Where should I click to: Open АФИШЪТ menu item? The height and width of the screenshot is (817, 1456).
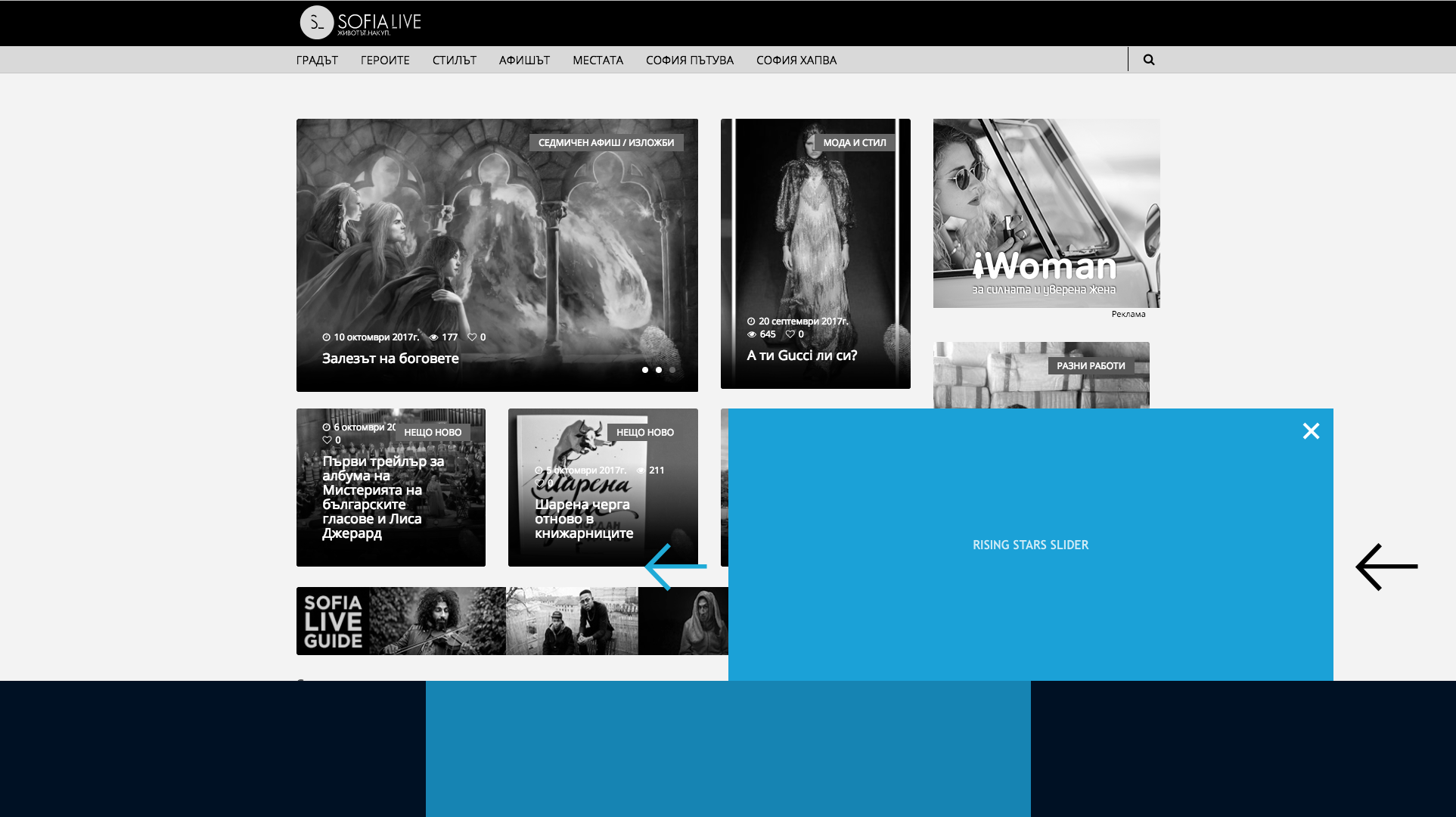pyautogui.click(x=524, y=61)
